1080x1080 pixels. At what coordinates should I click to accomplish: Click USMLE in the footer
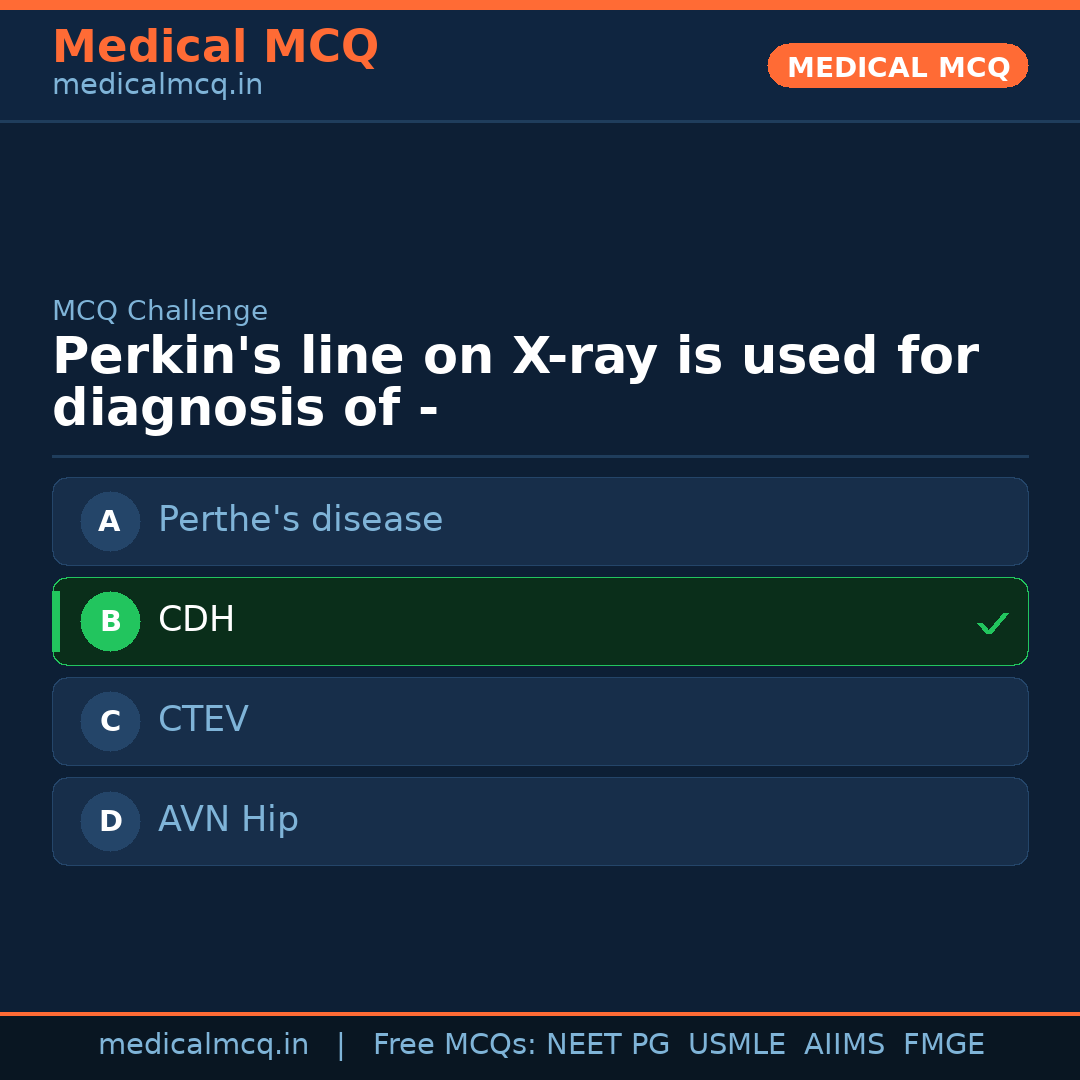[x=736, y=1045]
